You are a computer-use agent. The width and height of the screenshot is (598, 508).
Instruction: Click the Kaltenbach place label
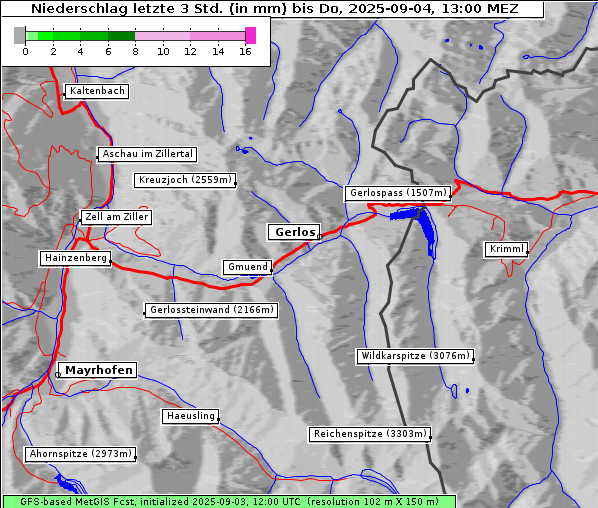97,91
